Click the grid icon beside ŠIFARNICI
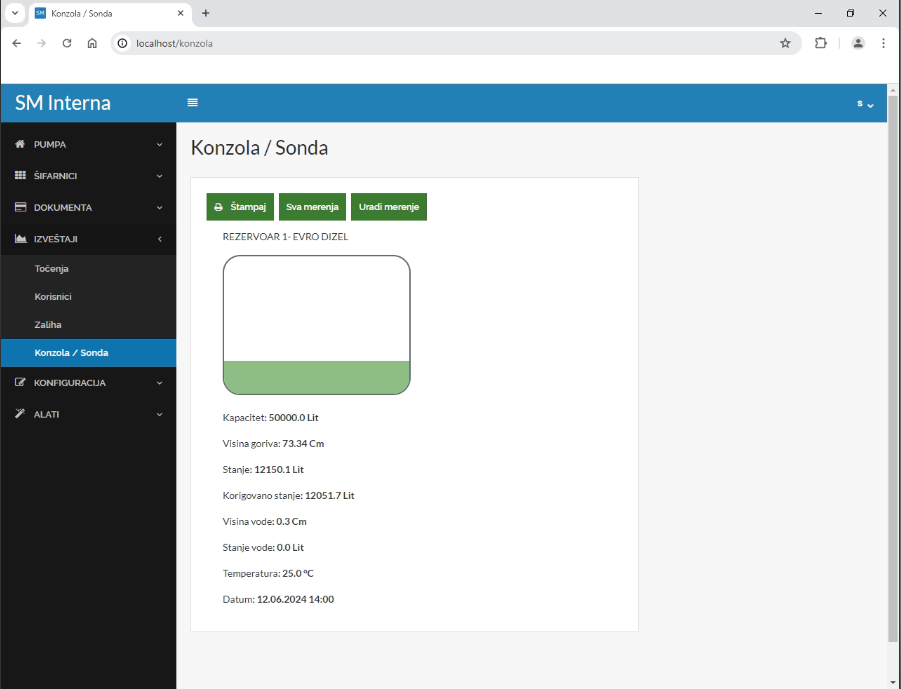 [20, 176]
